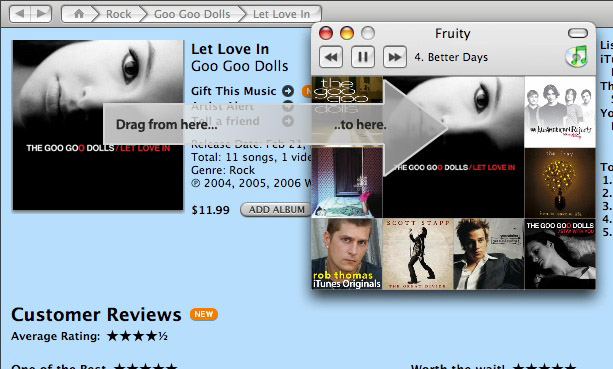Go back with the browser back arrow
613x369 pixels.
click(20, 14)
